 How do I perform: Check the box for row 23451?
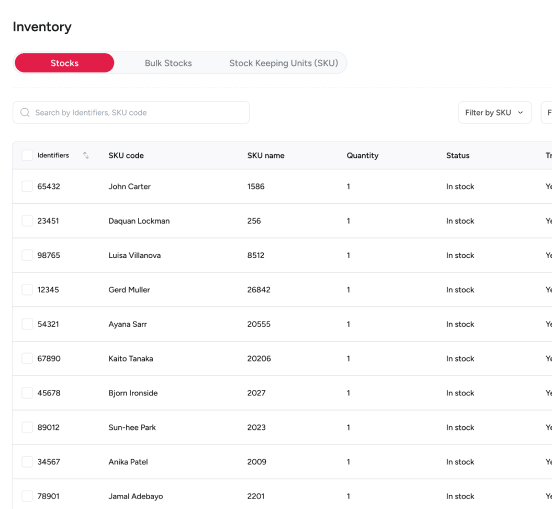[x=27, y=221]
